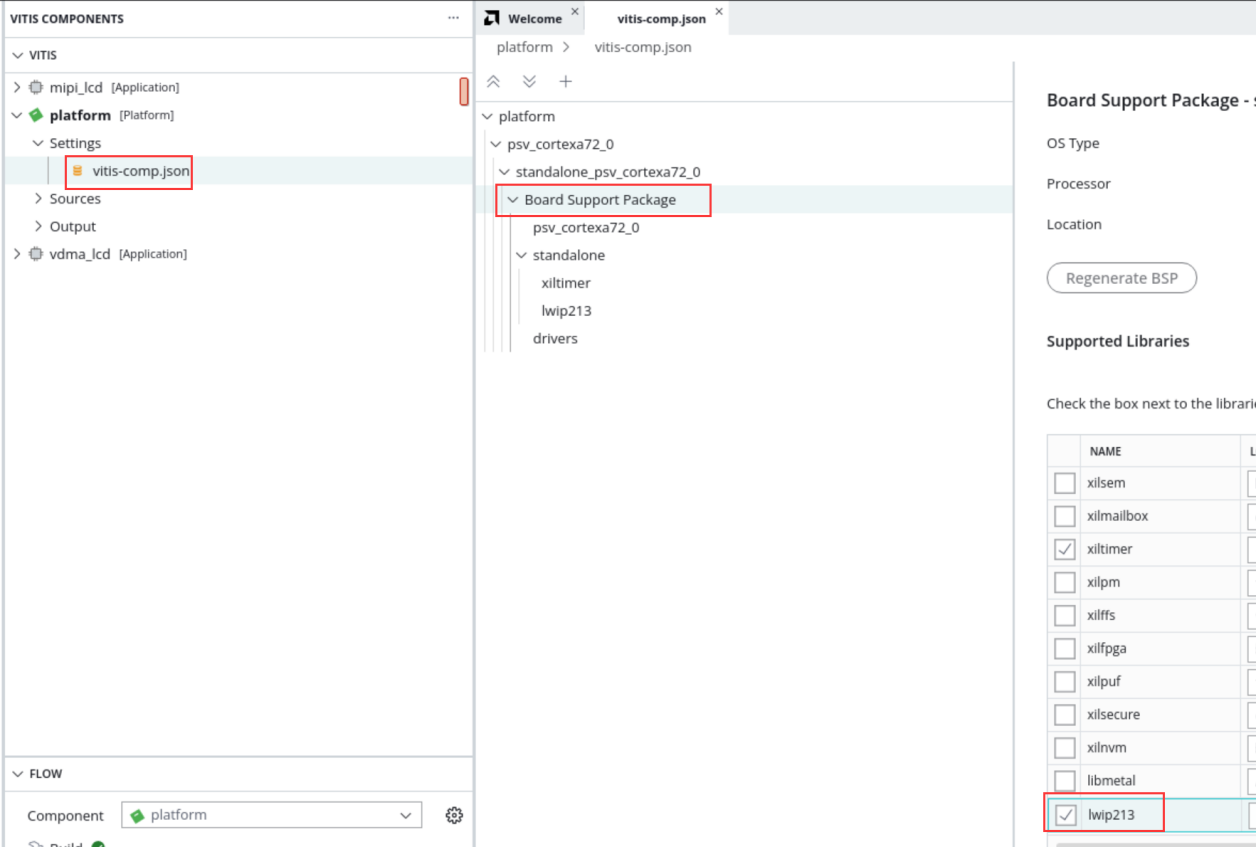Viewport: 1256px width, 847px height.
Task: Expand the Sources folder chevron
Action: coord(39,198)
